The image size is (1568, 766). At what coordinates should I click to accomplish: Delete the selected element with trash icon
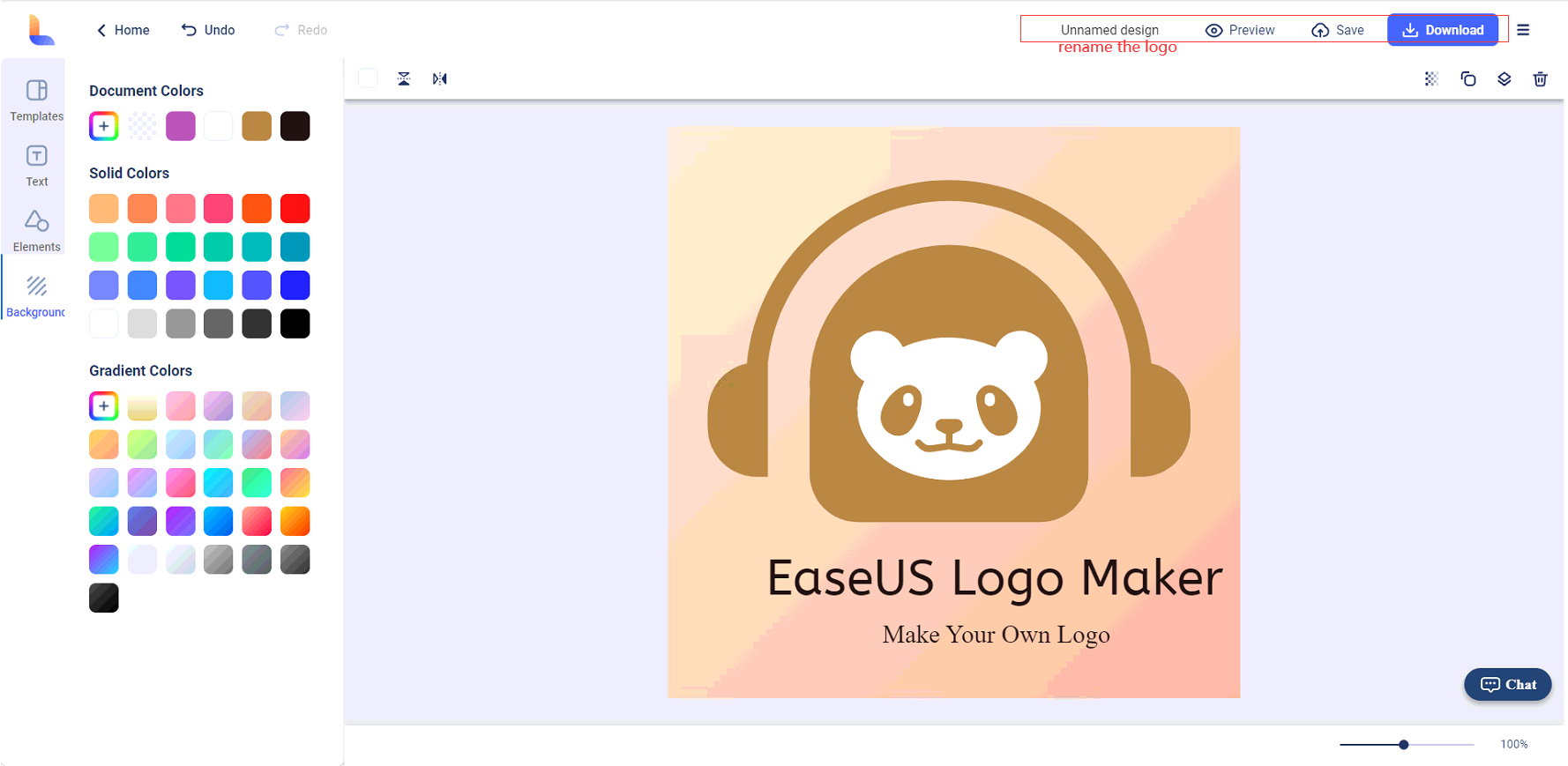1541,78
